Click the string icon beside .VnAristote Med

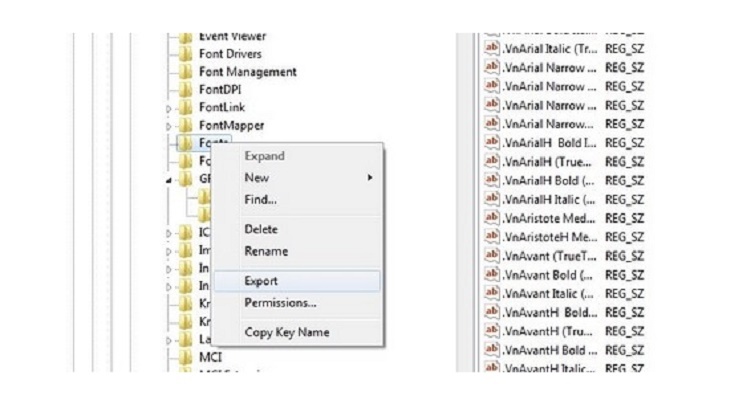(491, 217)
